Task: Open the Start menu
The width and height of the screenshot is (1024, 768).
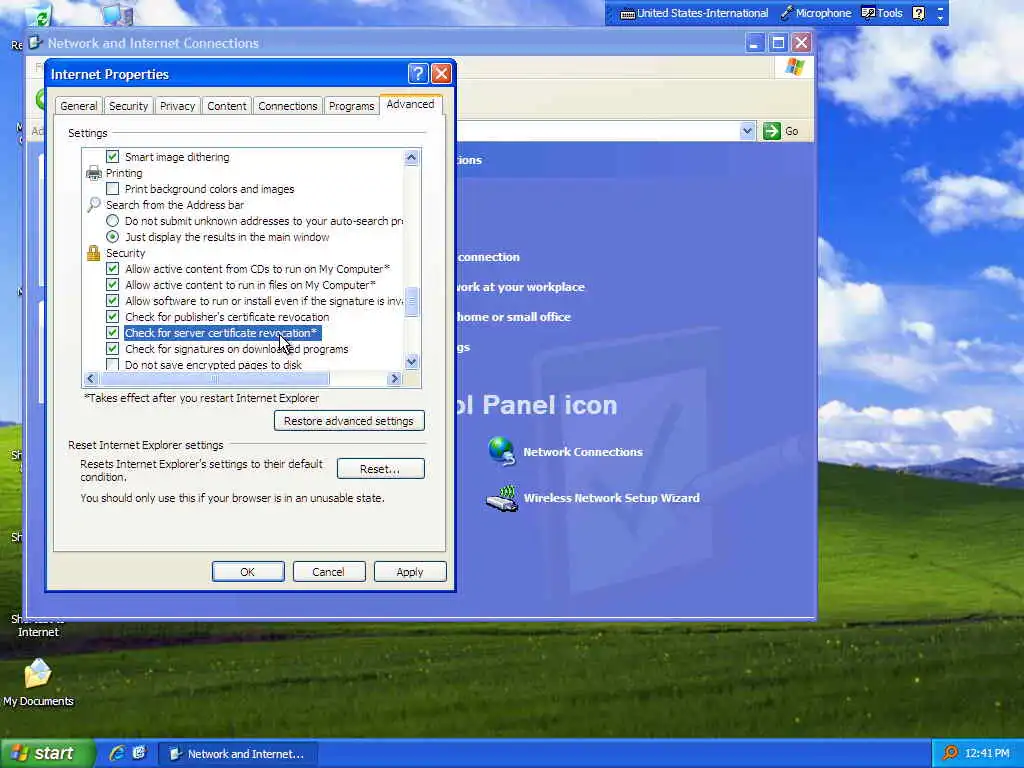Action: (x=47, y=753)
